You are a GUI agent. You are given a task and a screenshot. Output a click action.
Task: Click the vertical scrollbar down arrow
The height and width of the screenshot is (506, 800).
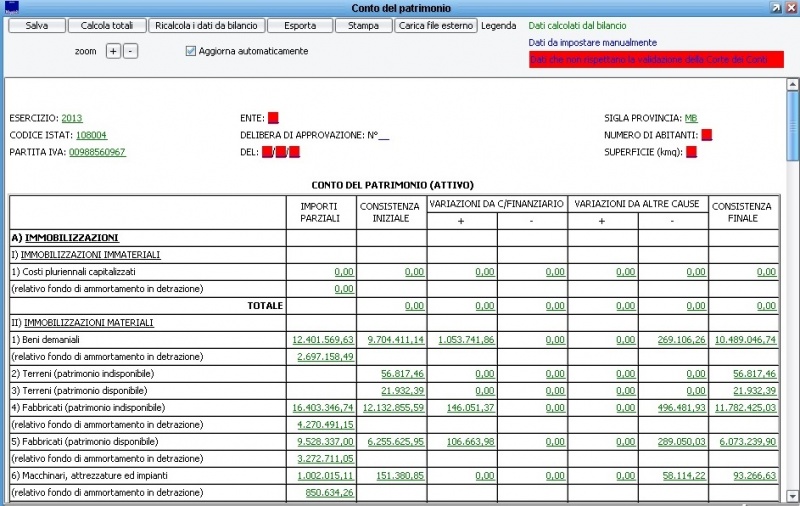pyautogui.click(x=792, y=499)
